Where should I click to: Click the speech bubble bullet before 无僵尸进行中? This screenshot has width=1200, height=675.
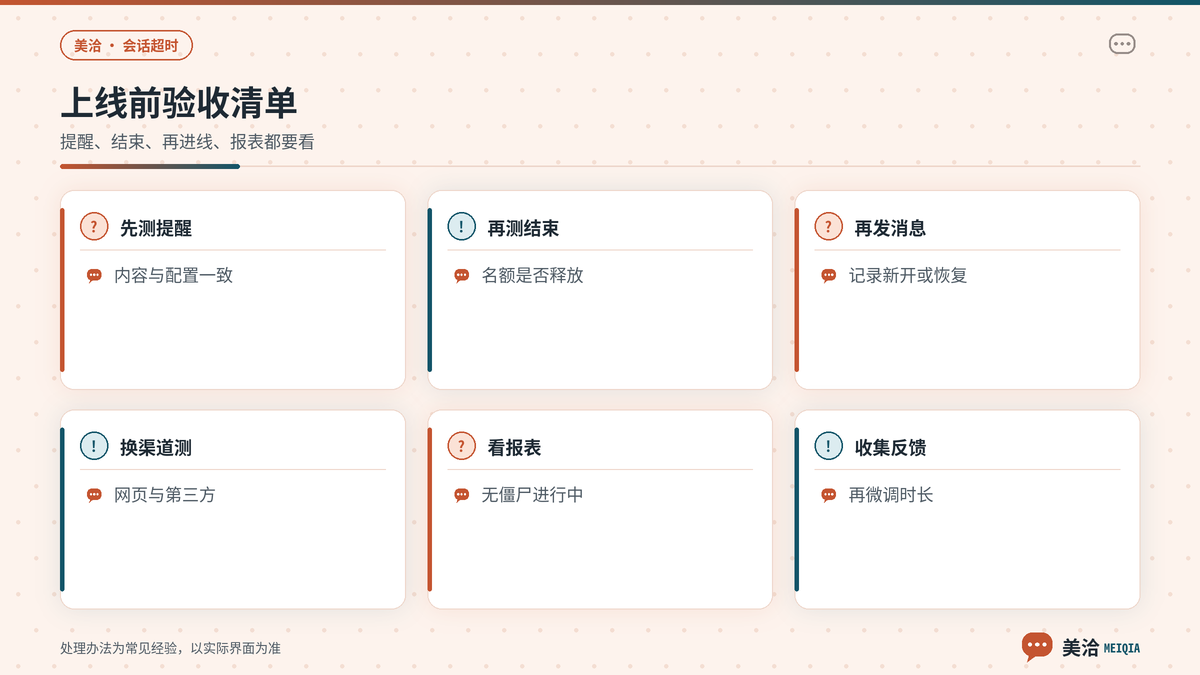[x=461, y=495]
